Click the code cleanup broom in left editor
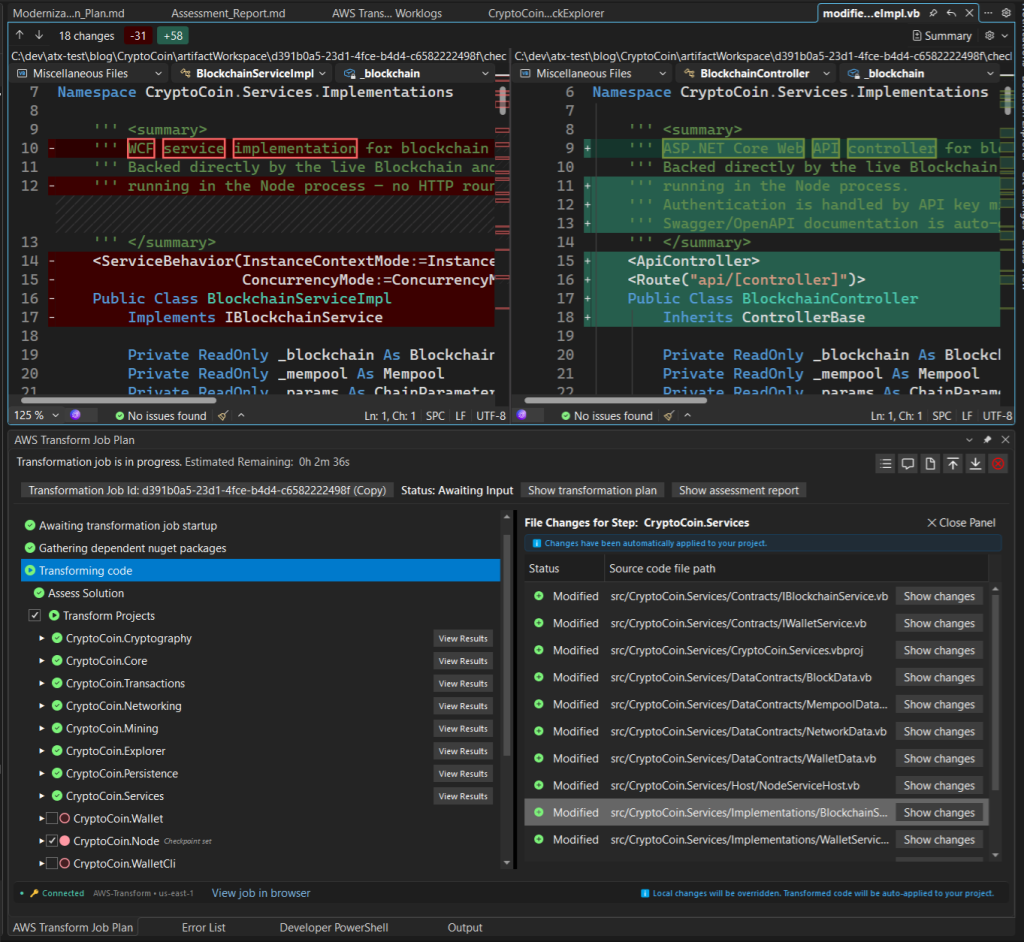This screenshot has width=1024, height=942. point(223,415)
